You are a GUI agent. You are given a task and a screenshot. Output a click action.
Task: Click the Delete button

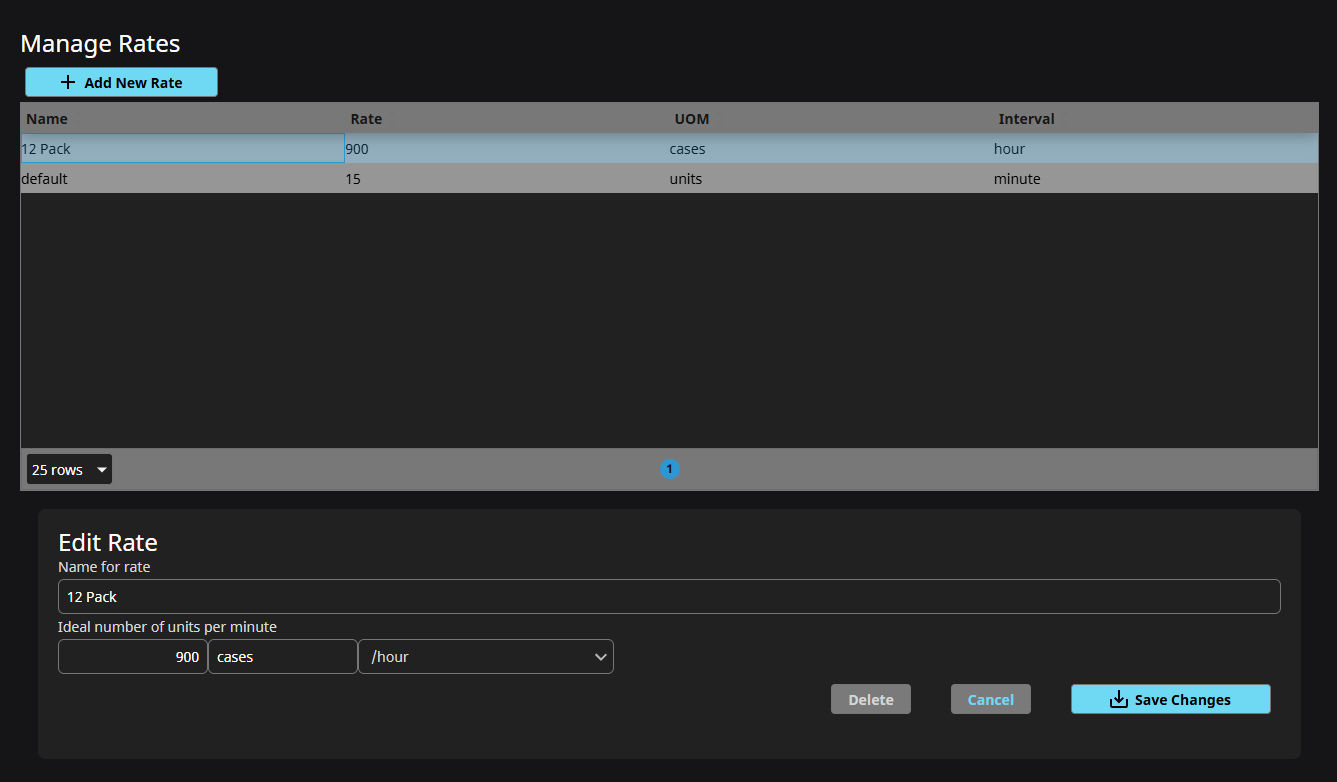pos(870,700)
